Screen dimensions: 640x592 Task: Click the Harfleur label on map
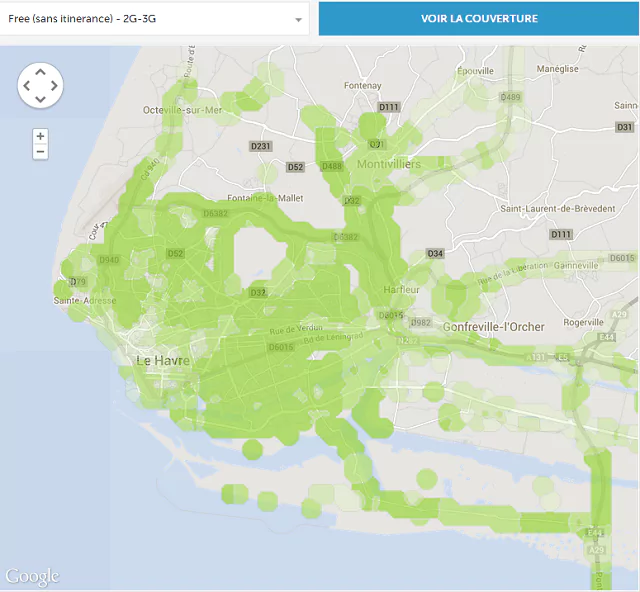401,289
